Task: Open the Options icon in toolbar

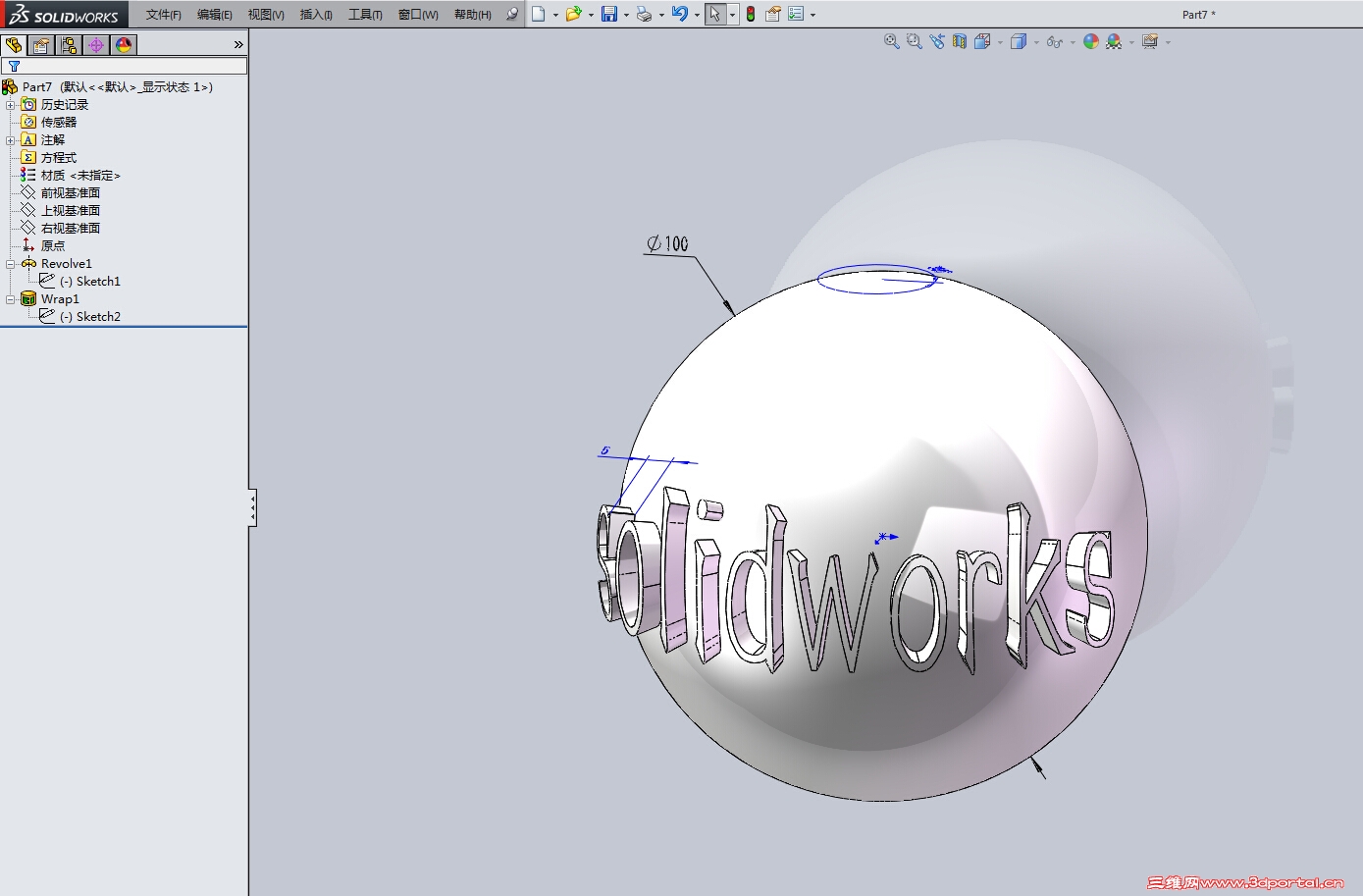Action: coord(796,14)
